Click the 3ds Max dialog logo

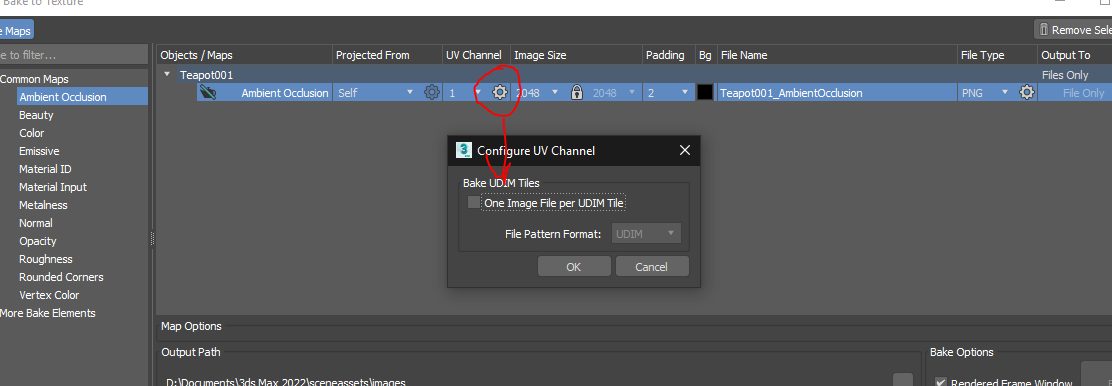(x=464, y=150)
